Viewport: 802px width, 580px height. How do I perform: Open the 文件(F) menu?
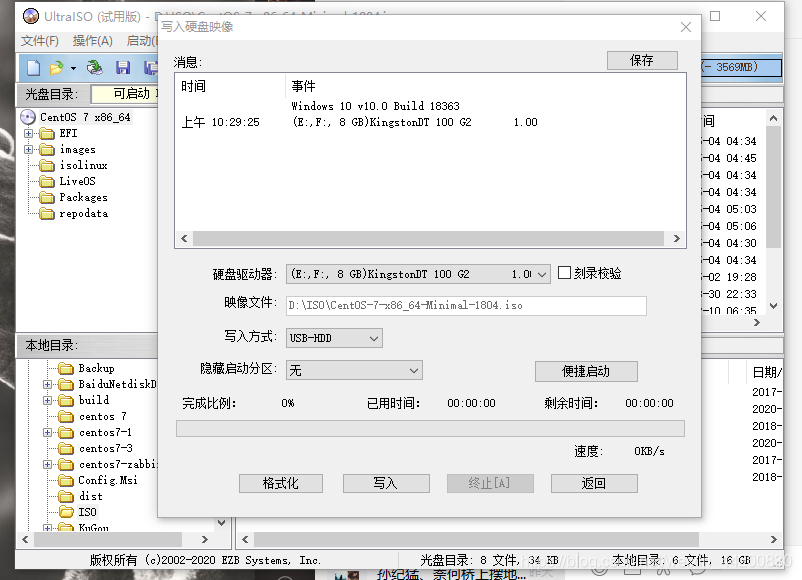(40, 41)
